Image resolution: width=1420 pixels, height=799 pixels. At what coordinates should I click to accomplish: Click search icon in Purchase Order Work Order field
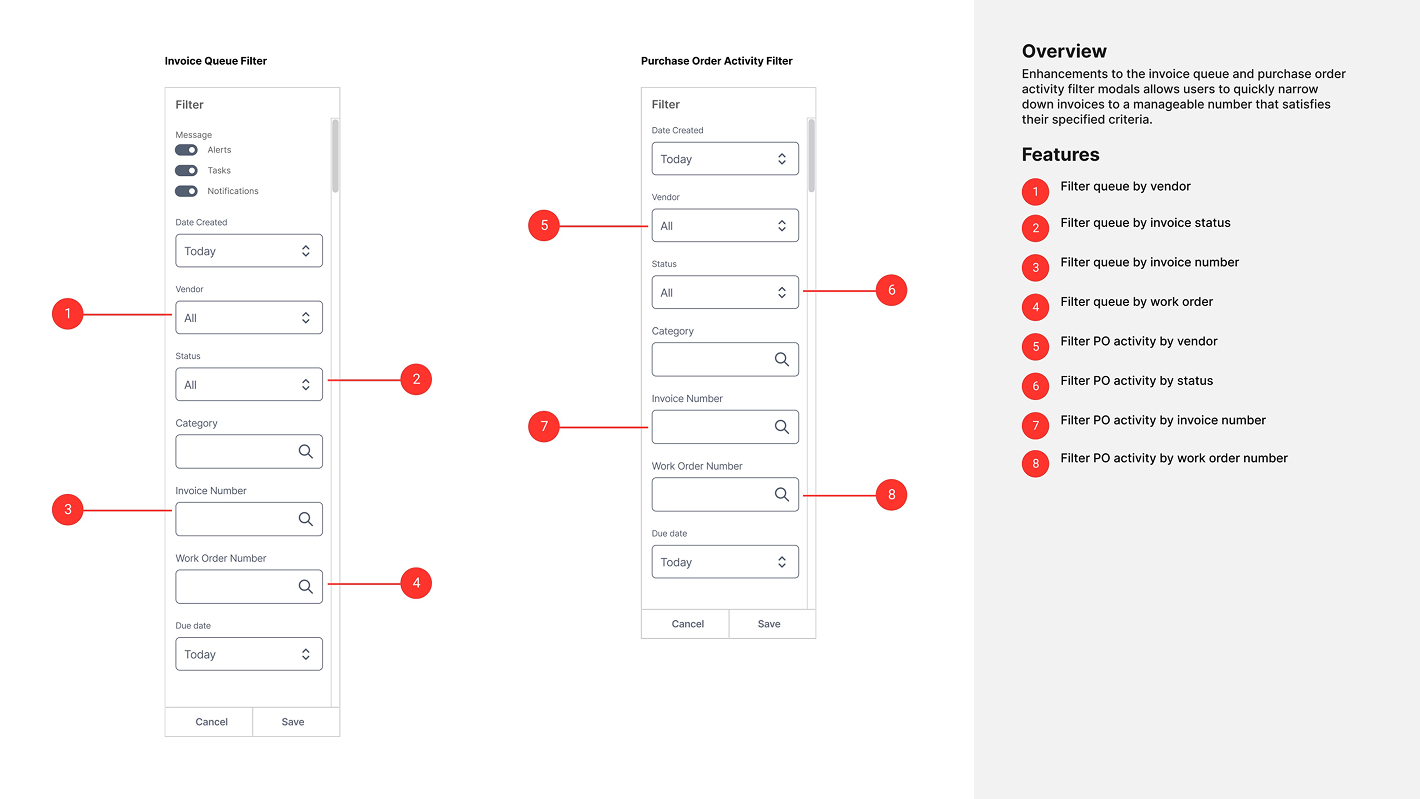(782, 494)
